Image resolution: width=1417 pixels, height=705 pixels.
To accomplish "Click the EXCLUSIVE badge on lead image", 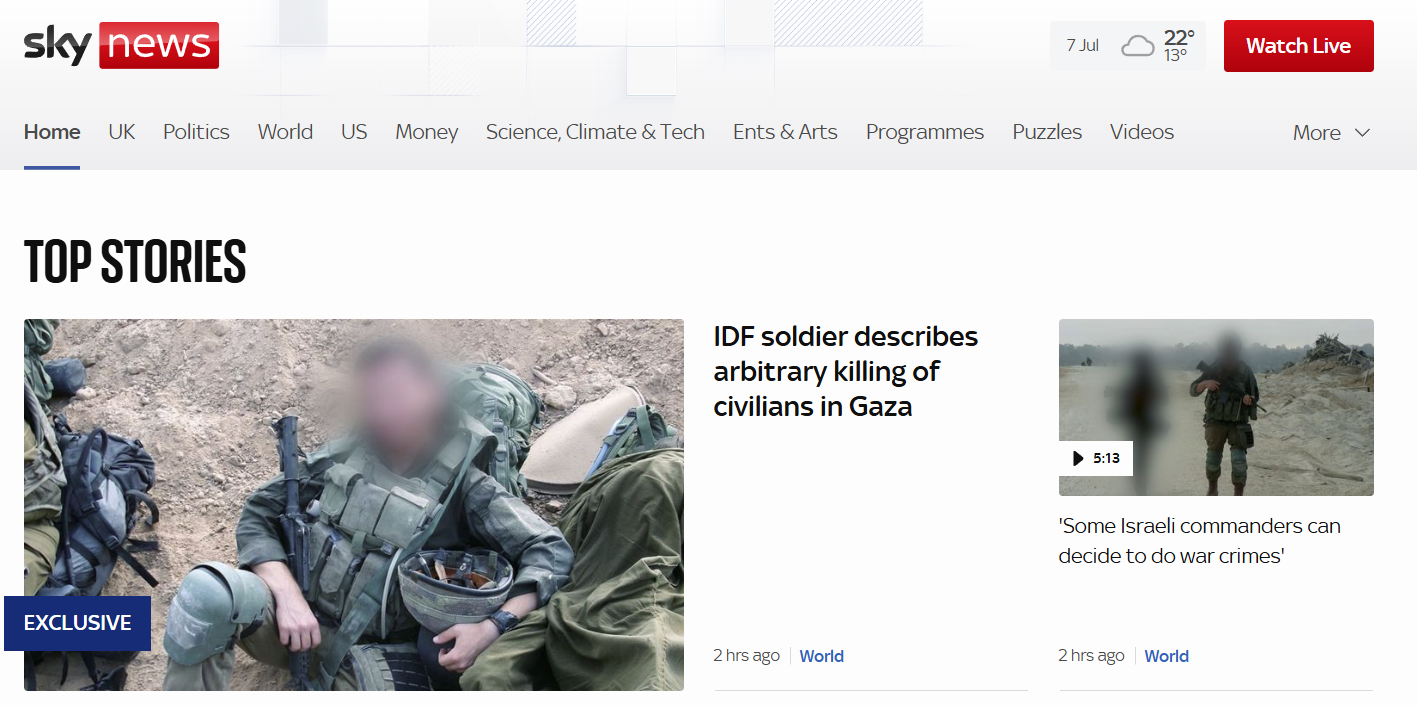I will (77, 623).
